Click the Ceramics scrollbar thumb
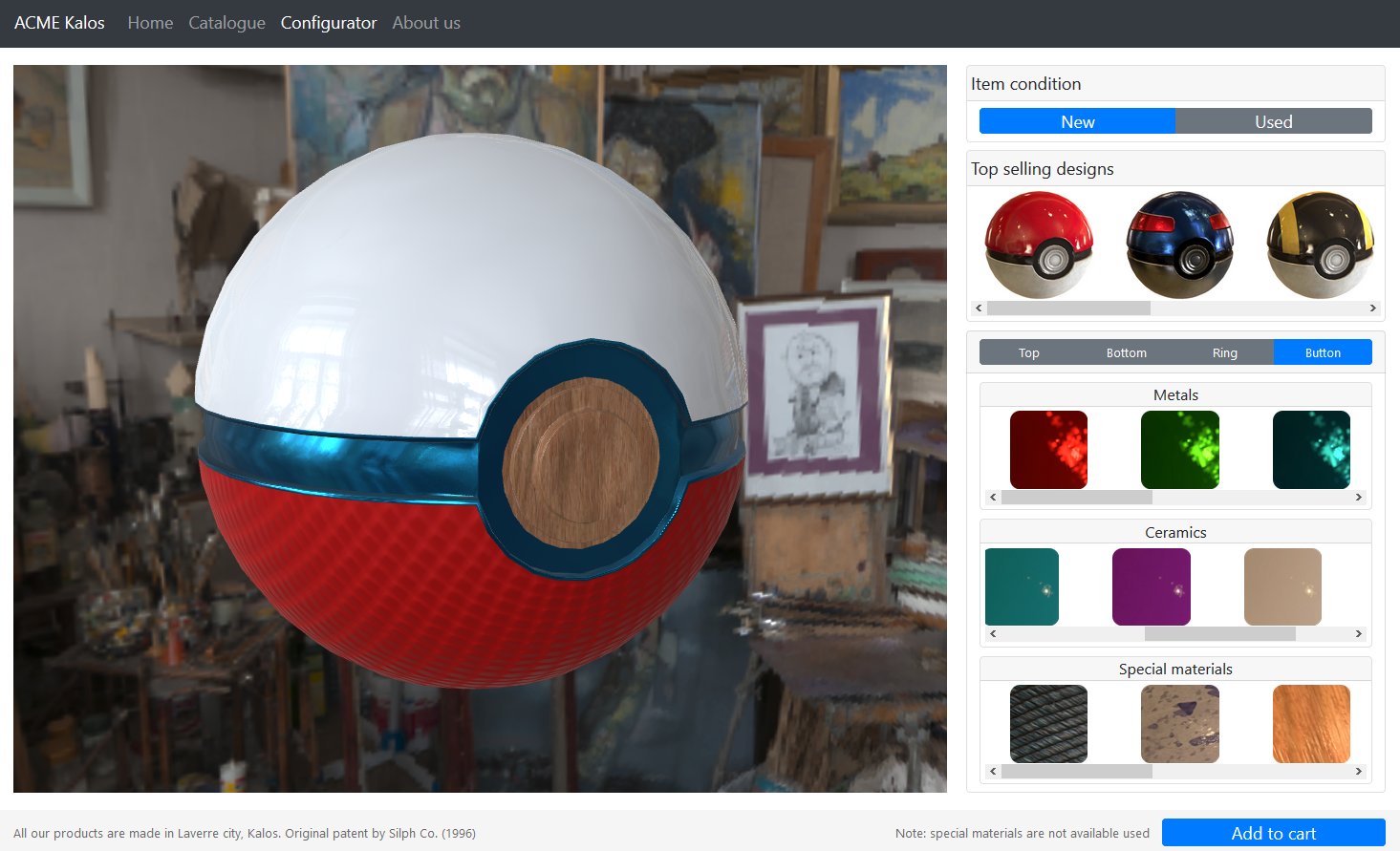This screenshot has width=1400, height=851. (x=1219, y=634)
